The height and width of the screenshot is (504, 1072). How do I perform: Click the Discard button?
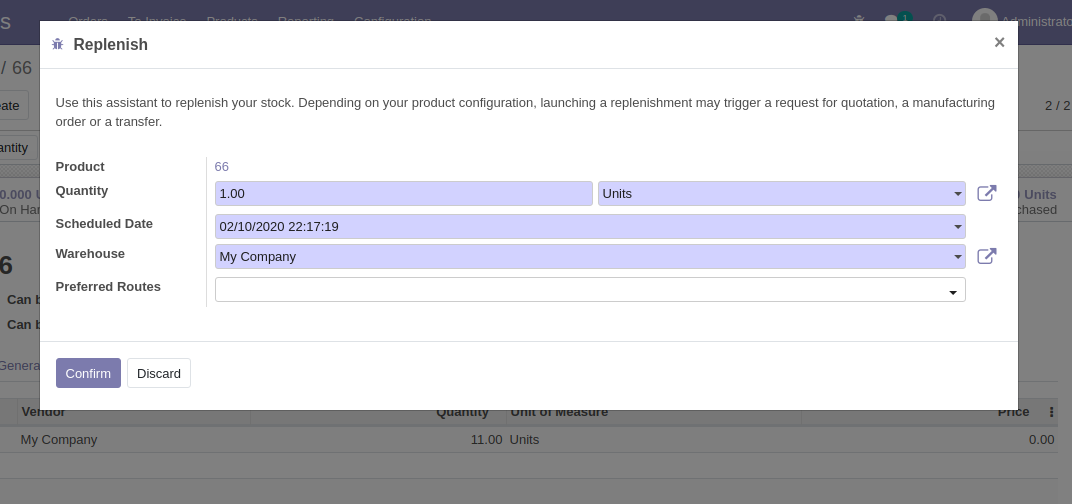coord(159,373)
